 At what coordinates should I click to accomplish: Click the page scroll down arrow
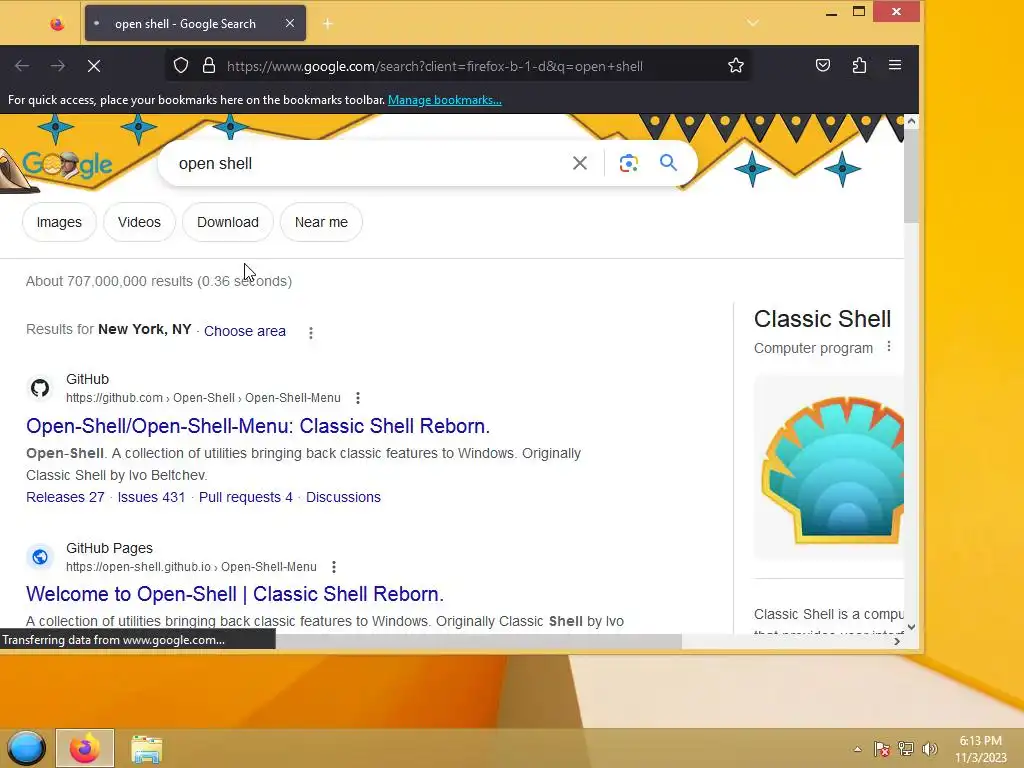(x=912, y=627)
